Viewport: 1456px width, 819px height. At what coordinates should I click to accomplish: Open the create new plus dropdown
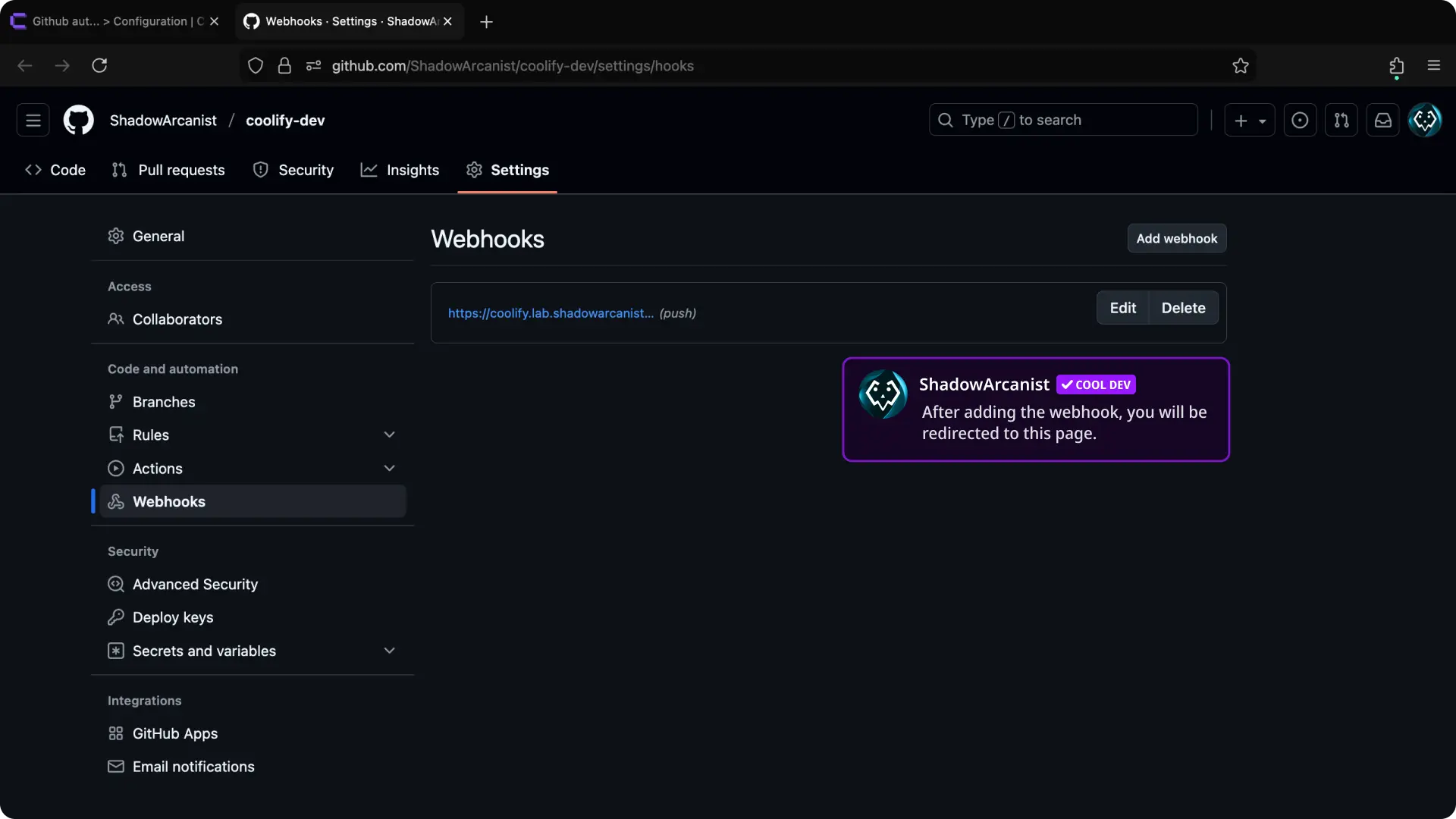point(1249,120)
